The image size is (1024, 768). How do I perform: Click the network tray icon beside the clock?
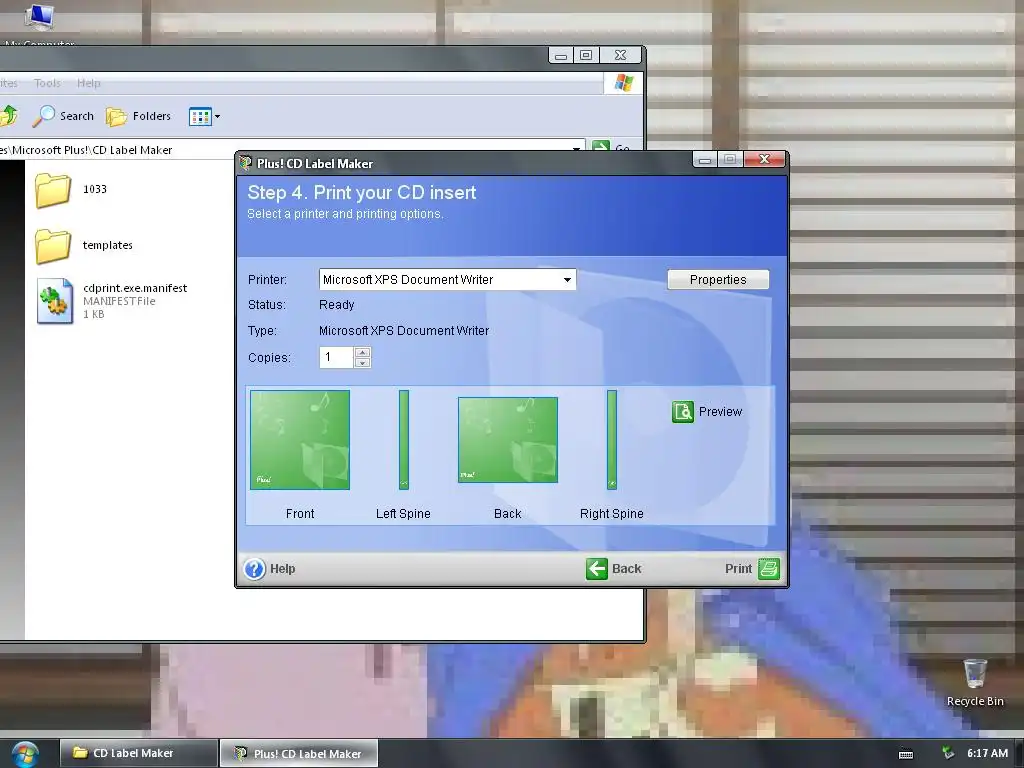click(x=948, y=753)
